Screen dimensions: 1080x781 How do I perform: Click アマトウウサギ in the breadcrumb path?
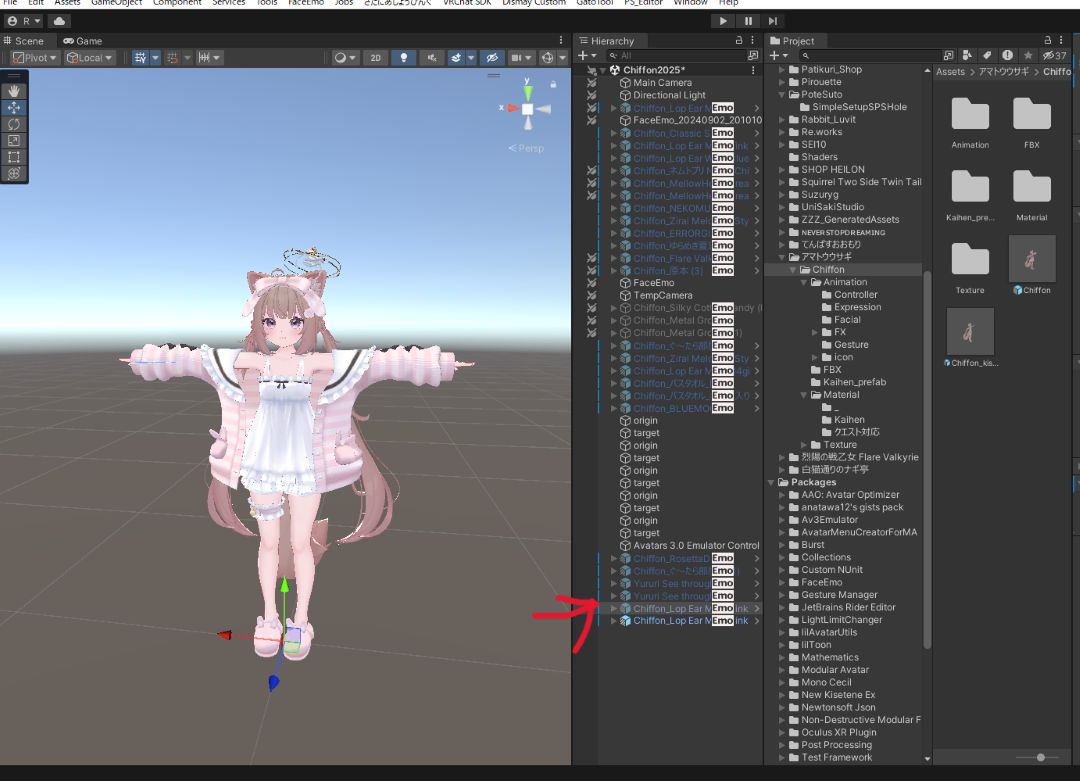coord(1004,72)
